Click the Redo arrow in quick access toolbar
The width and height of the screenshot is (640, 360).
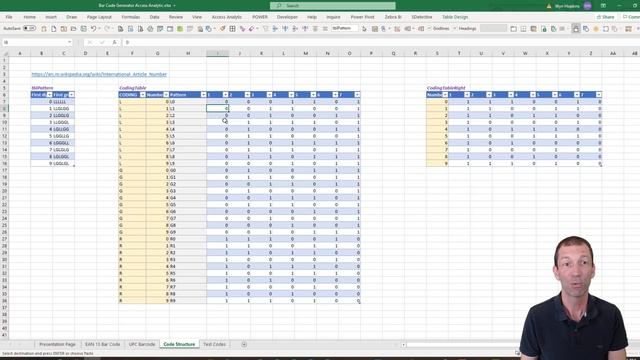(x=107, y=29)
